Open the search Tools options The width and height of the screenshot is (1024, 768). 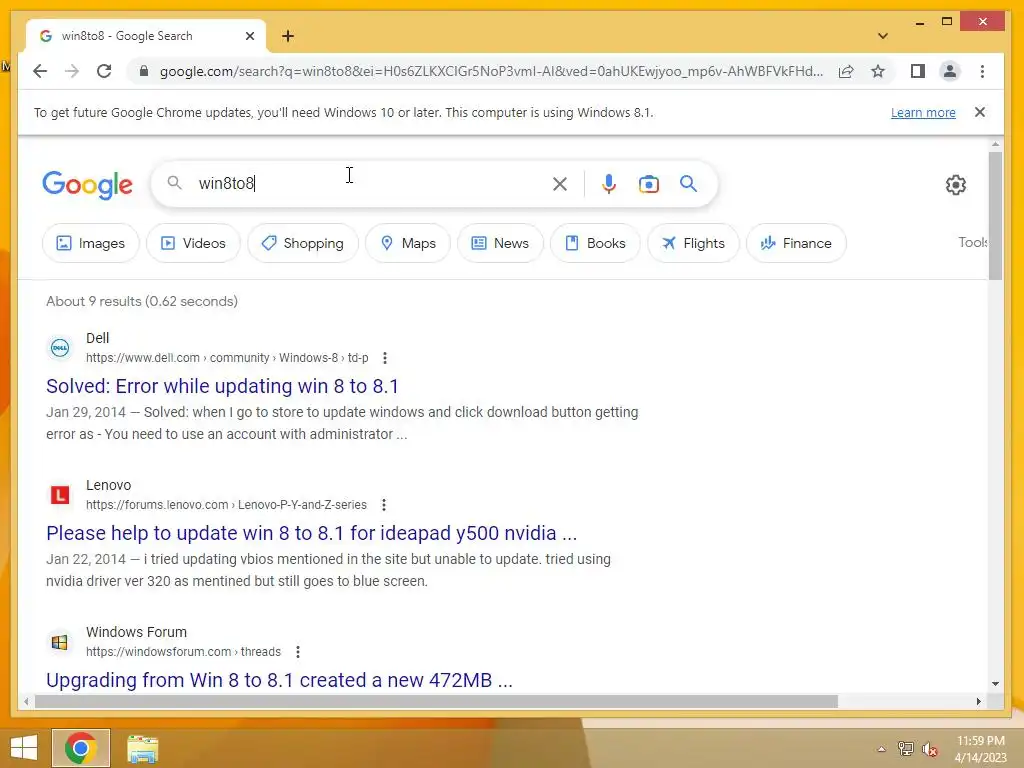click(x=972, y=242)
